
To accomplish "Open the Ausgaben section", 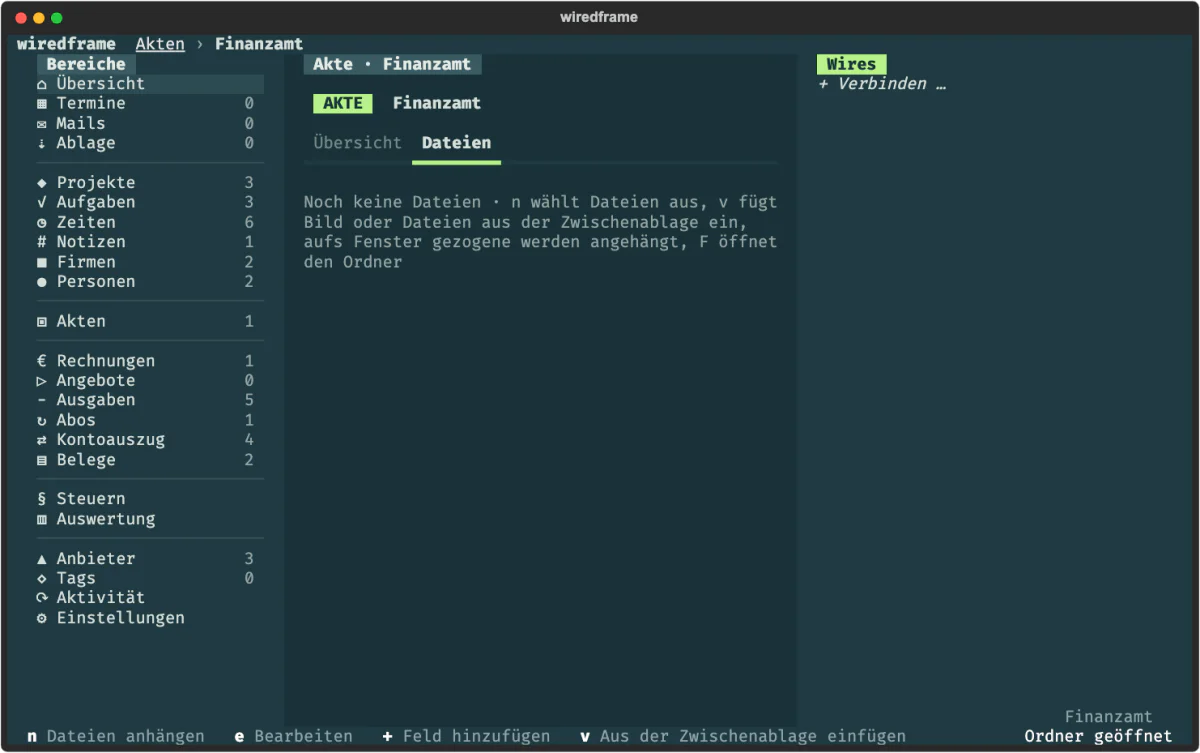I will click(x=150, y=400).
